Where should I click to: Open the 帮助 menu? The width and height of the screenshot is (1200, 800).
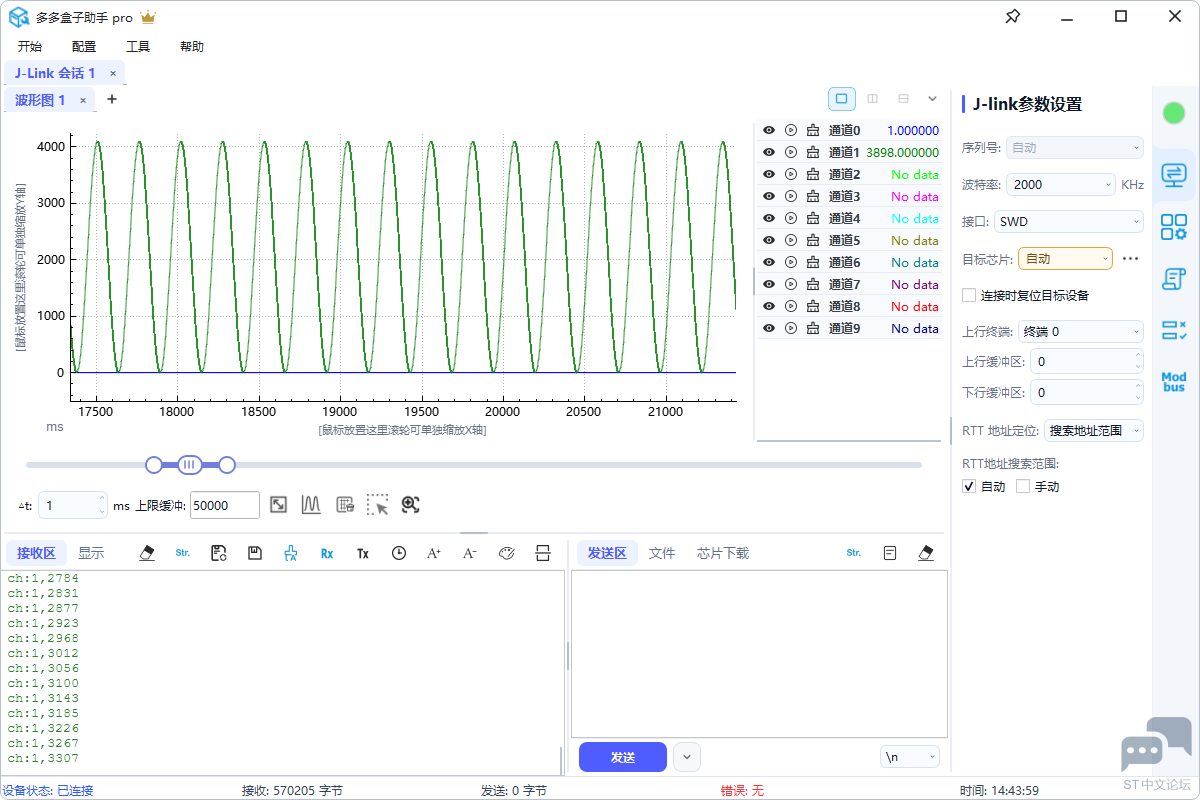[x=192, y=46]
